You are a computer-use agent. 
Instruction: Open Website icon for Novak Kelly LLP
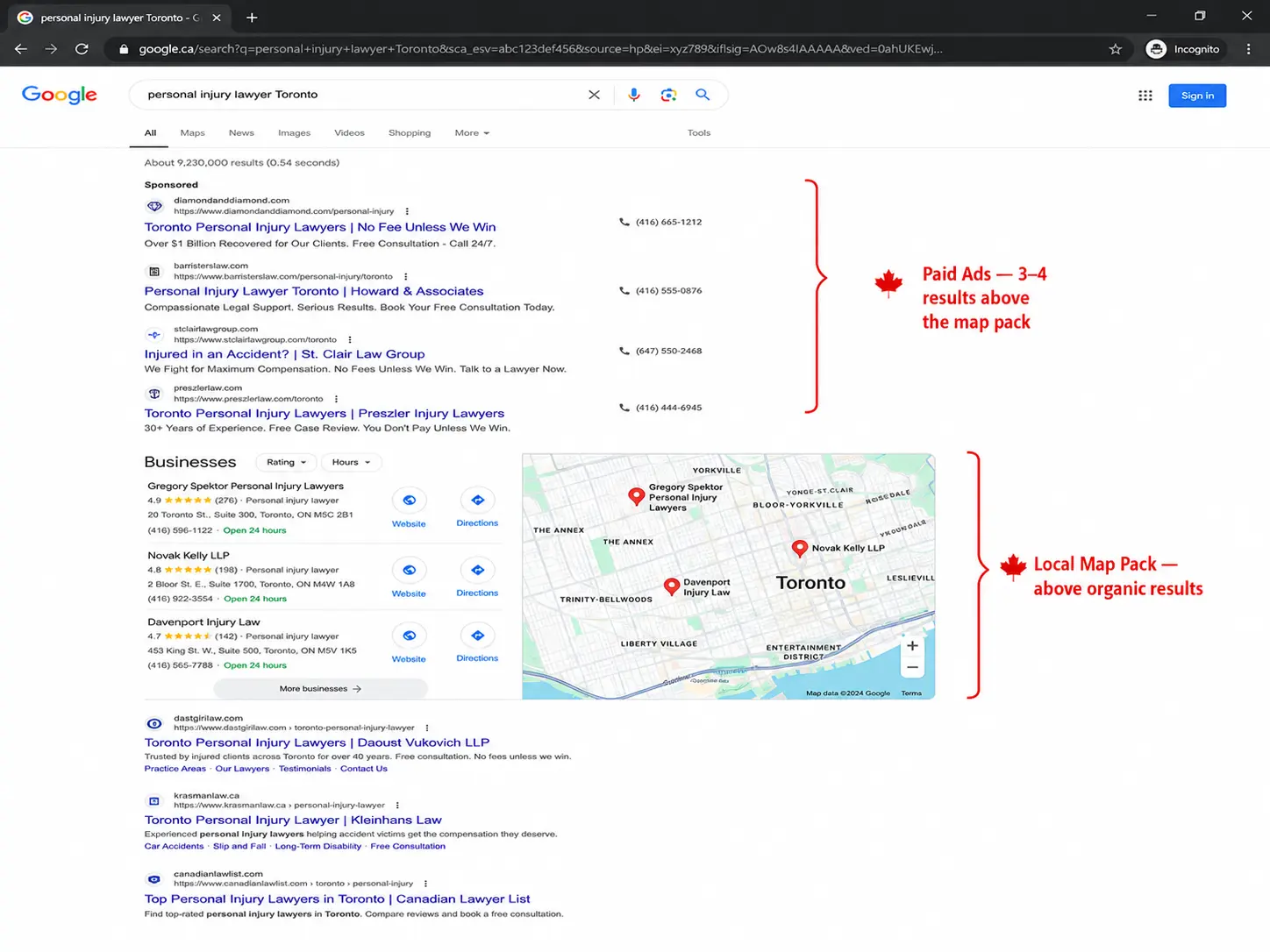[x=409, y=571]
